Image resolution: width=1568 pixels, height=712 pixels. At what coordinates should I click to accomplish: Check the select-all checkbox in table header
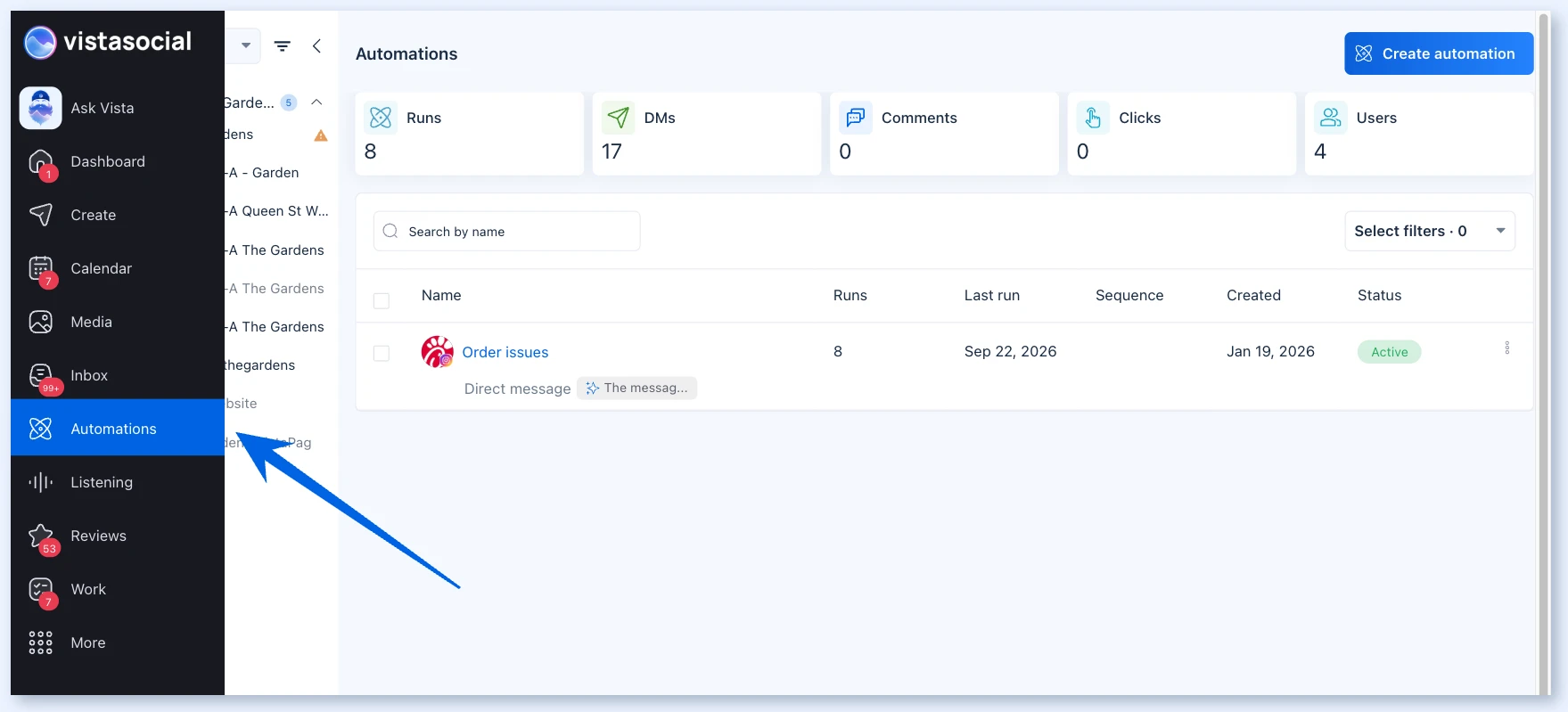tap(382, 300)
